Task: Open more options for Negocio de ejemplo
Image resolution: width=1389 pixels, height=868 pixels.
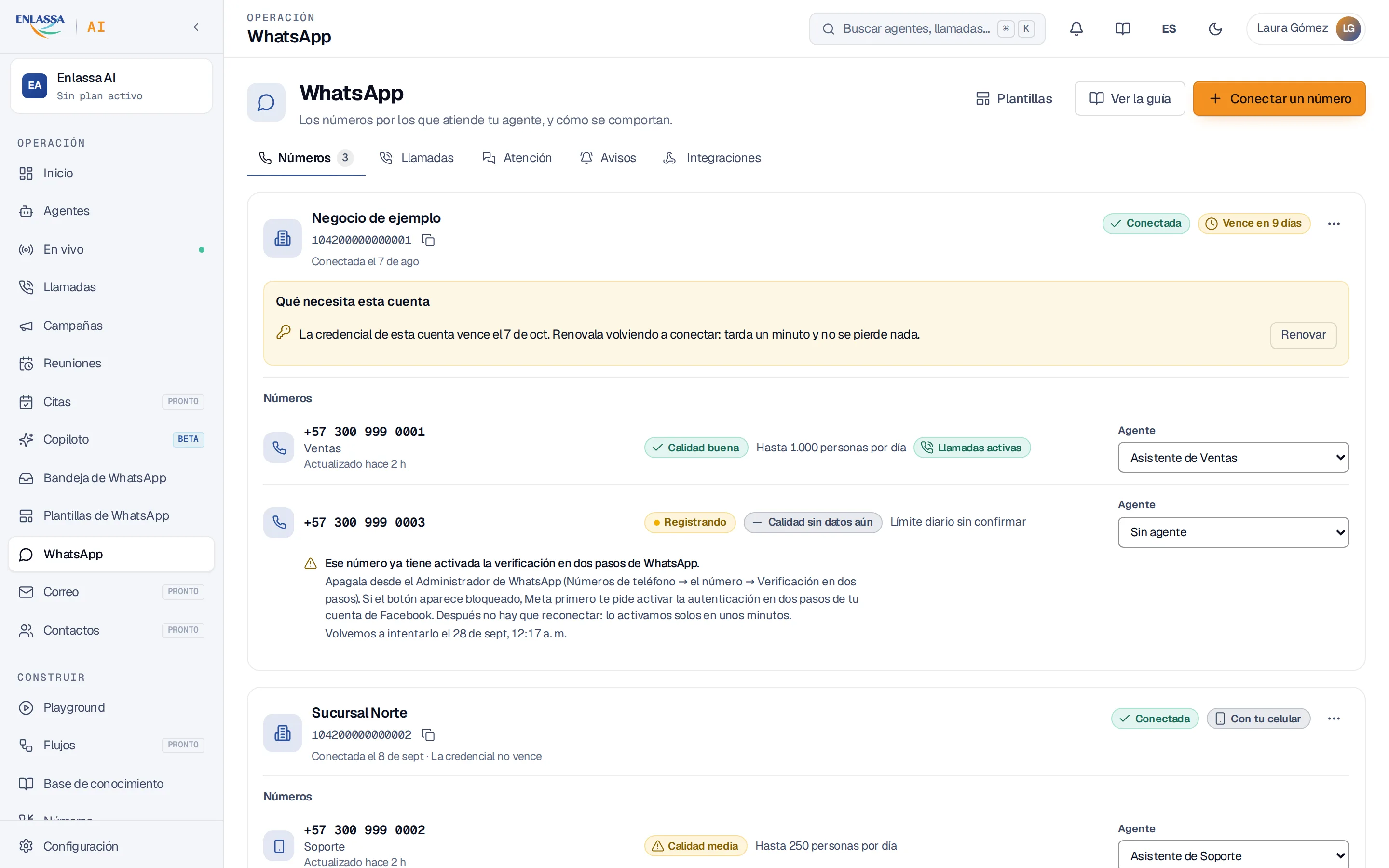Action: [x=1334, y=223]
